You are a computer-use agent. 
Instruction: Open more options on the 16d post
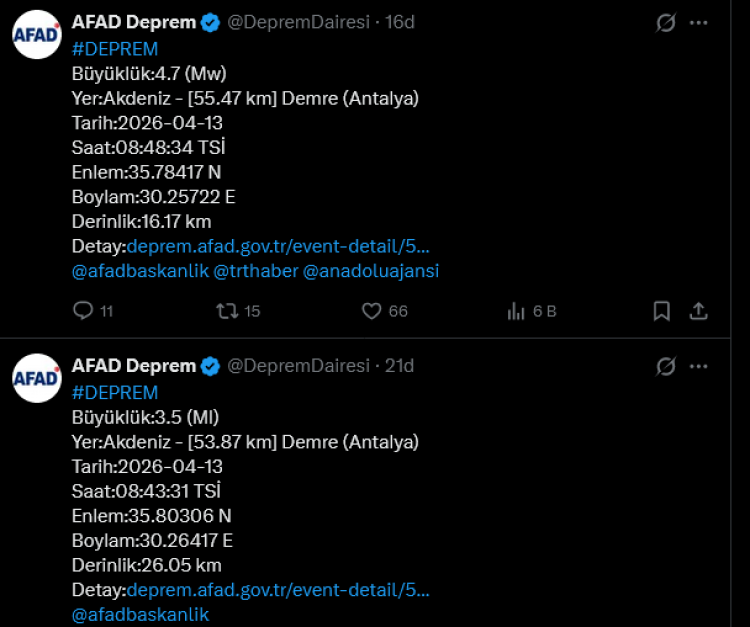click(x=699, y=23)
